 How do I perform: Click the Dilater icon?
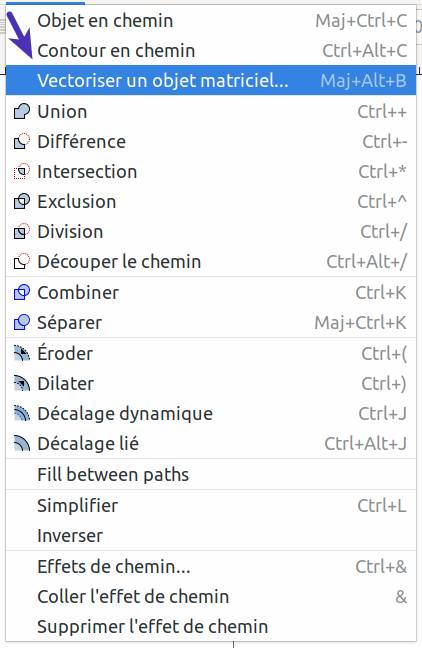[22, 384]
